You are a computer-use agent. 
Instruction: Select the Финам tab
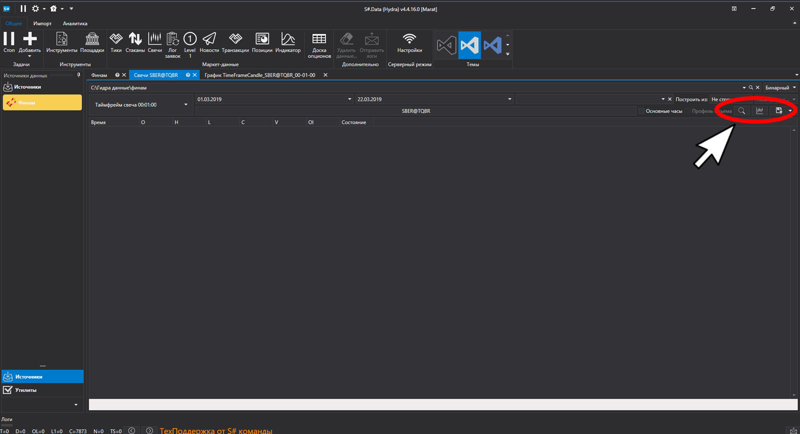100,75
